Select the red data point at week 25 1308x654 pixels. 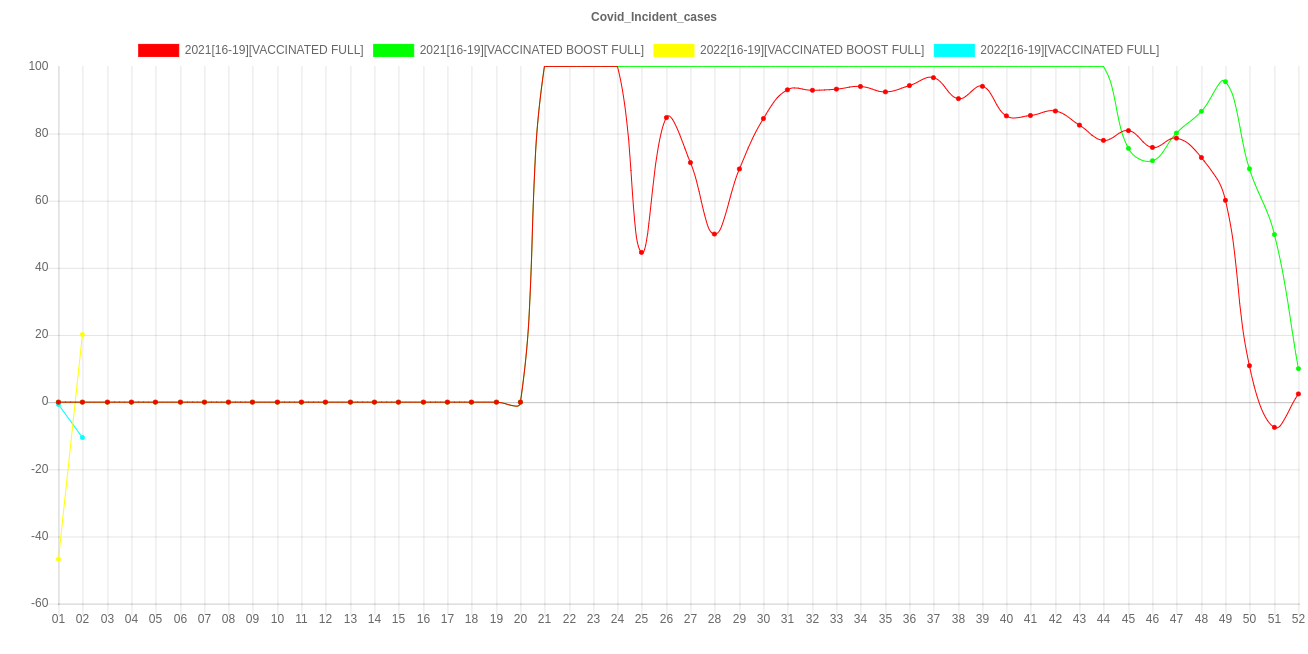point(641,252)
